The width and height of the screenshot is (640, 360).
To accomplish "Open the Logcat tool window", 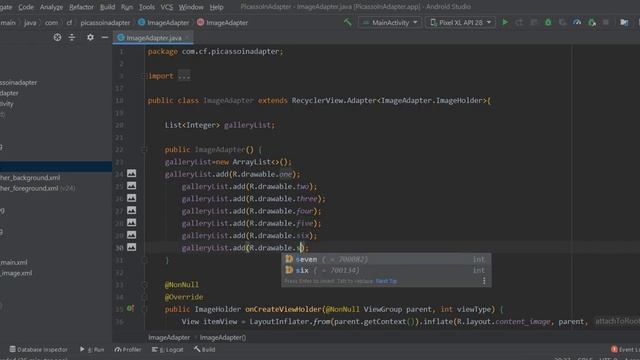I will point(167,349).
